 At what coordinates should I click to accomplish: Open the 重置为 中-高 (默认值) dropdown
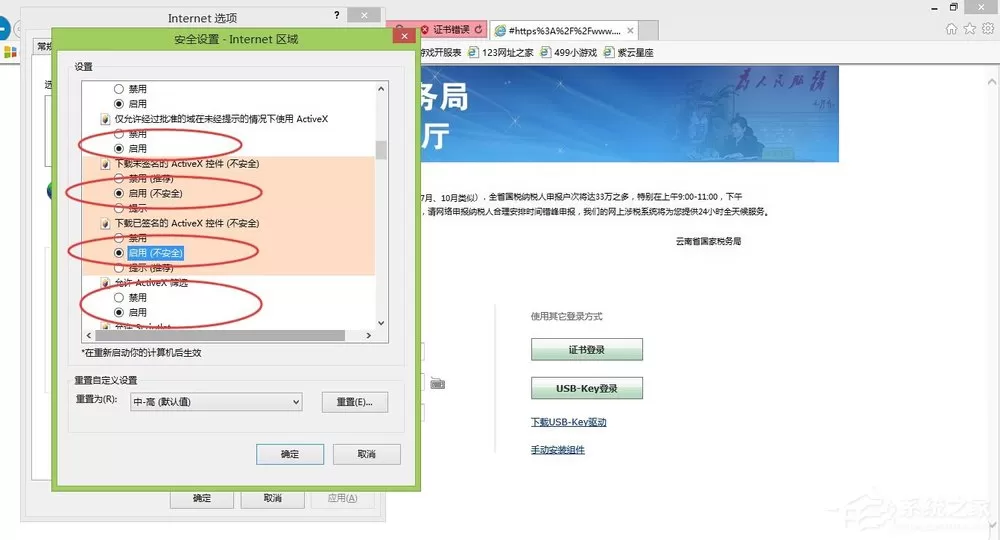click(x=216, y=402)
